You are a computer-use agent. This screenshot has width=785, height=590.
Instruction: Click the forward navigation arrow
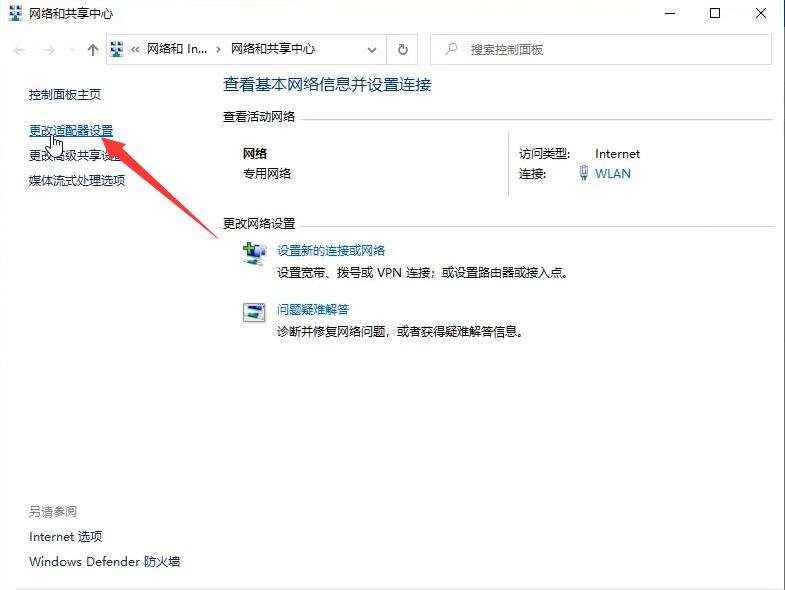coord(49,50)
